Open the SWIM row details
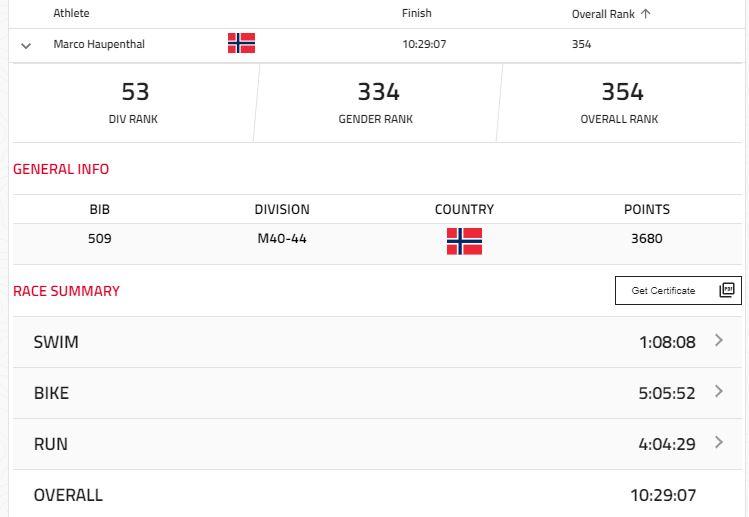 point(377,342)
